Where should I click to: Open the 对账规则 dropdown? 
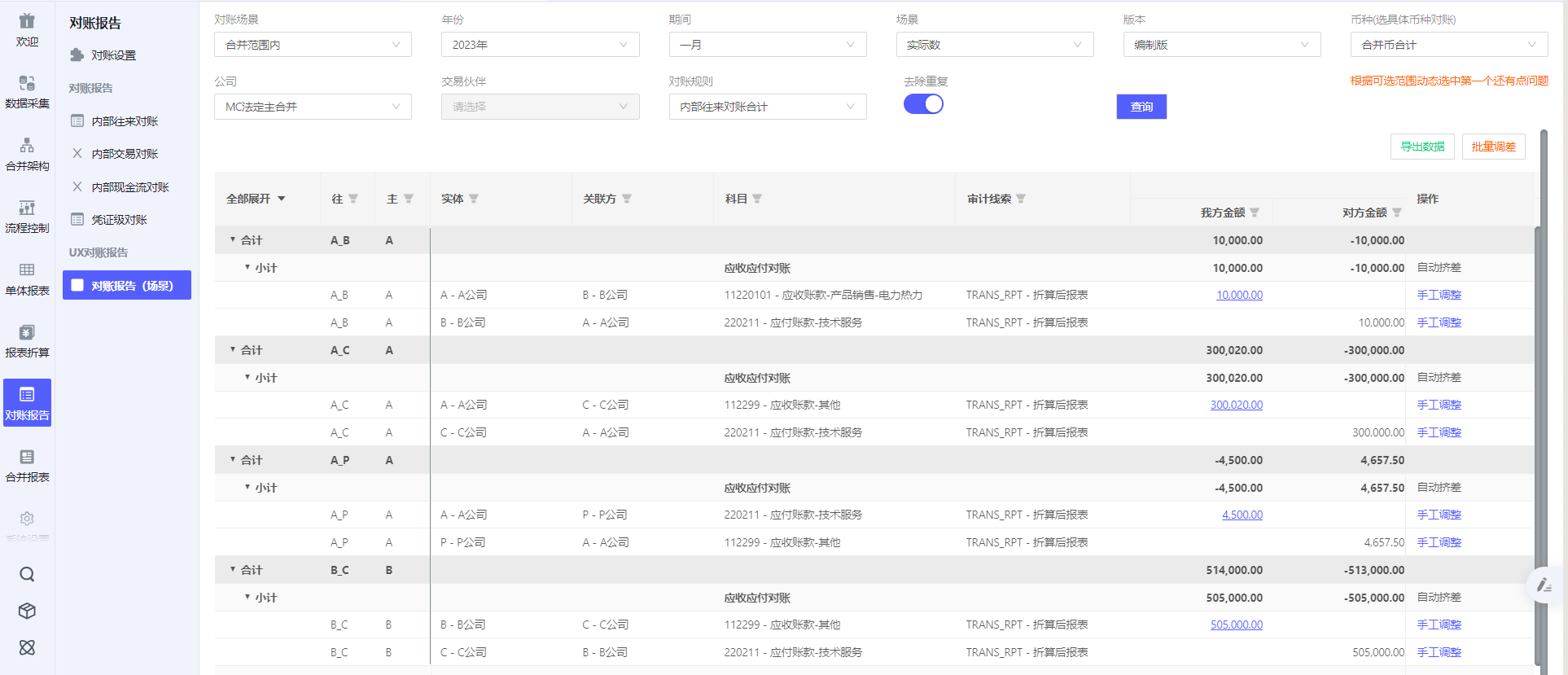(767, 107)
